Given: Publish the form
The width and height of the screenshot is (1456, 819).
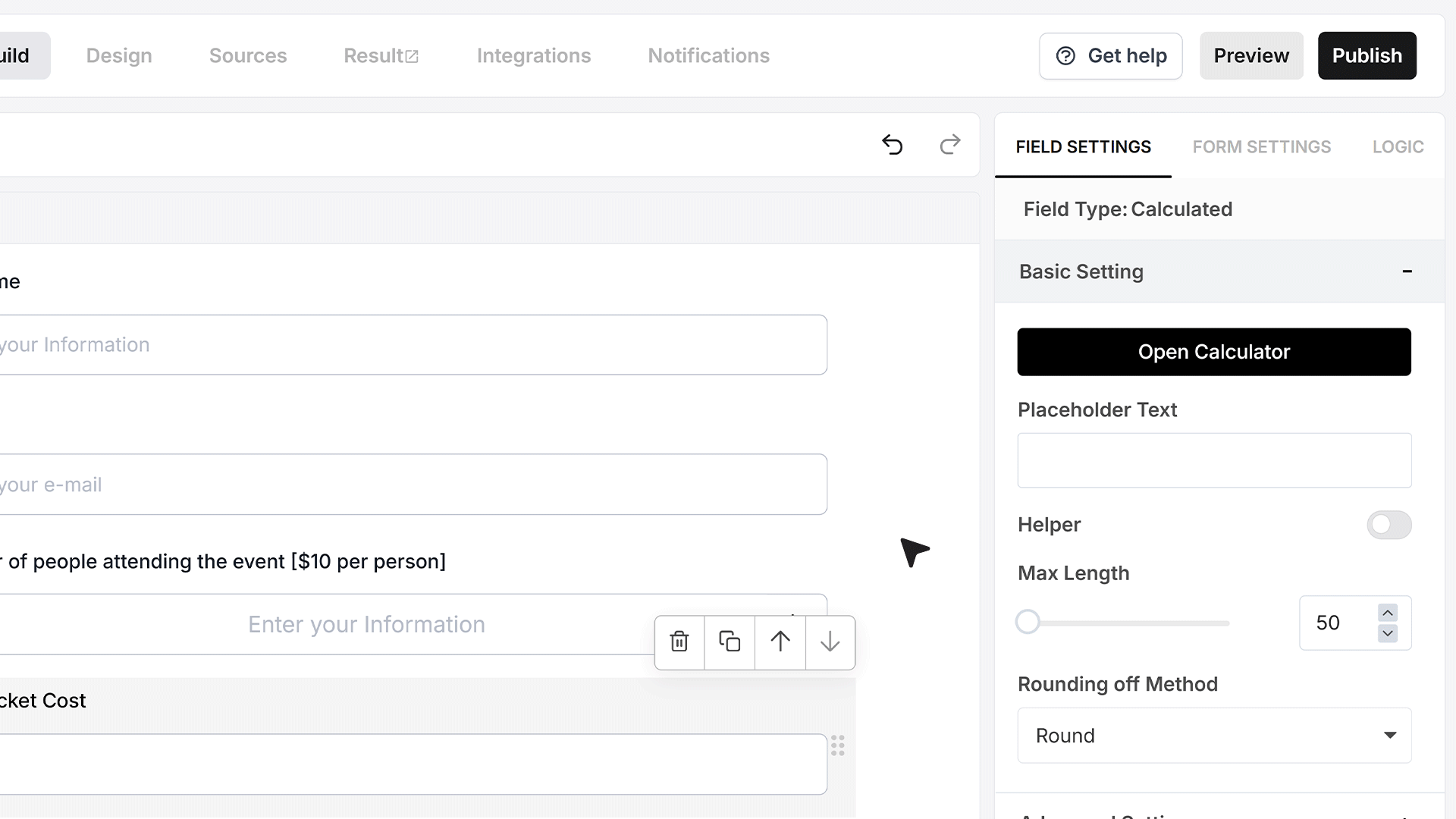Looking at the screenshot, I should pos(1367,56).
